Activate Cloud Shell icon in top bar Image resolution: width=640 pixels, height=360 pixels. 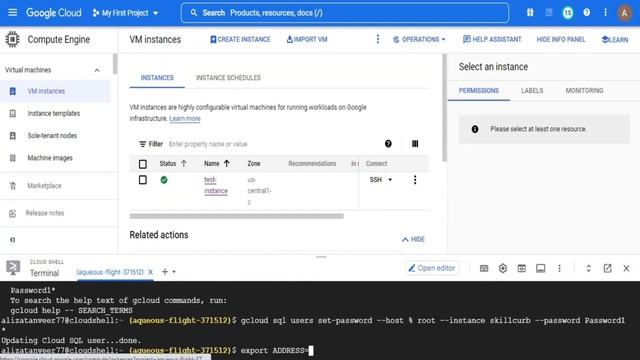tap(549, 13)
